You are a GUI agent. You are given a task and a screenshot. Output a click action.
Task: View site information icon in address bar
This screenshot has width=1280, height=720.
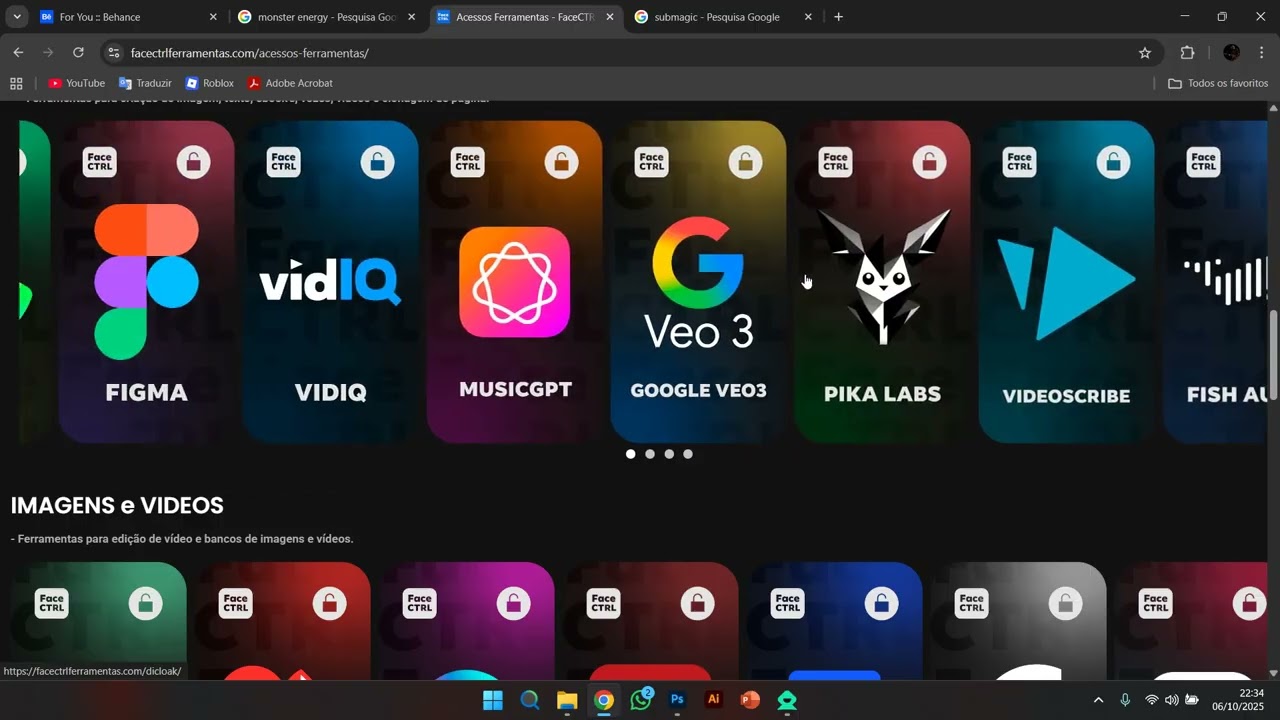point(113,53)
